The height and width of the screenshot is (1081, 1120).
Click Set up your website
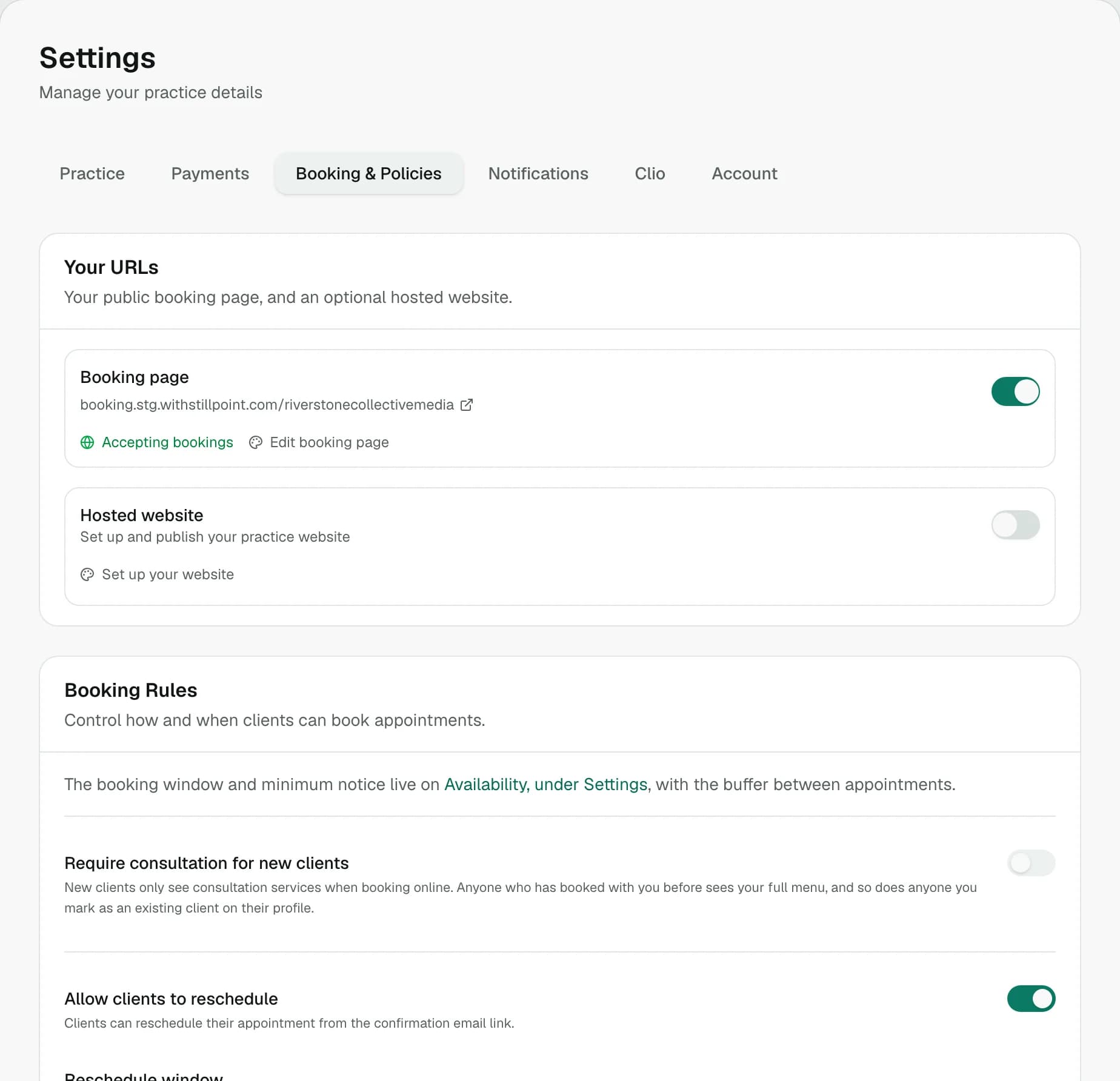tap(168, 574)
